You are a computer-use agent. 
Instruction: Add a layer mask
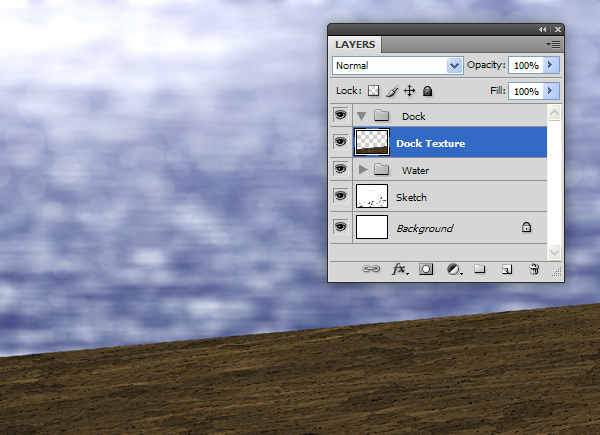coord(426,269)
